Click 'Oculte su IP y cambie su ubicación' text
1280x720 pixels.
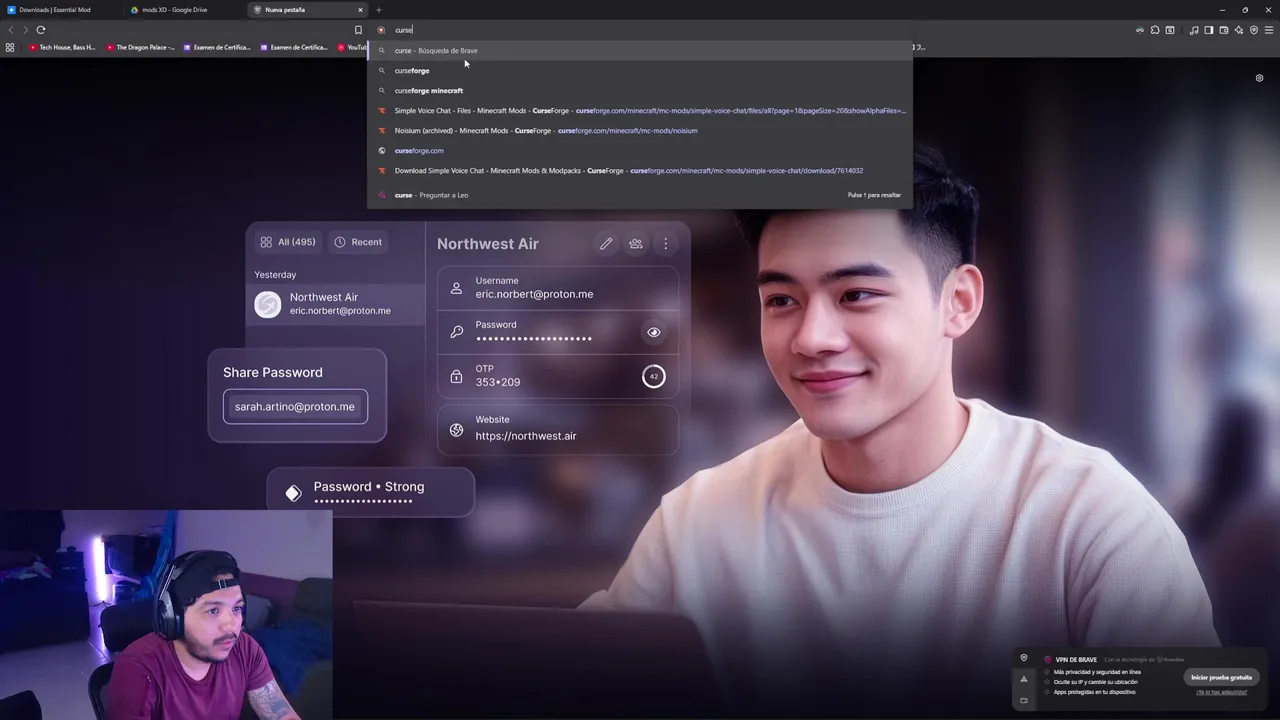pyautogui.click(x=1095, y=682)
